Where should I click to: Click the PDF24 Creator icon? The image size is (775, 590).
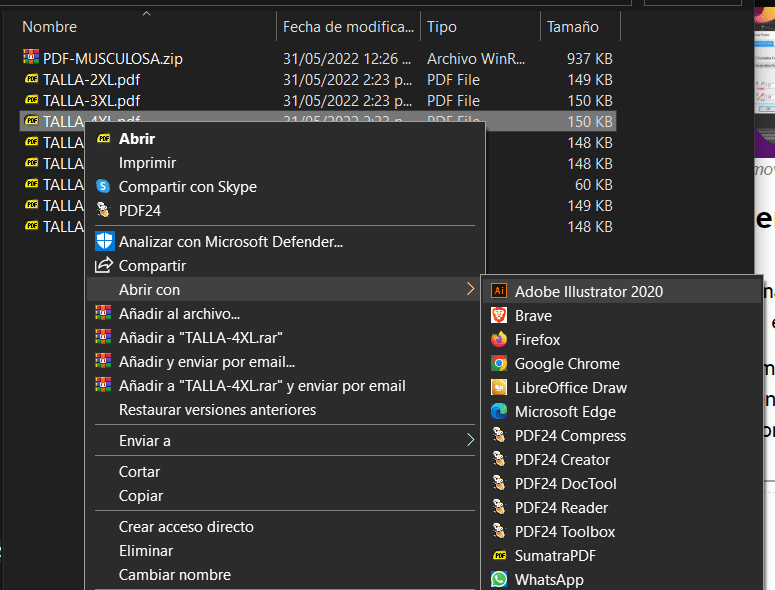tap(499, 459)
